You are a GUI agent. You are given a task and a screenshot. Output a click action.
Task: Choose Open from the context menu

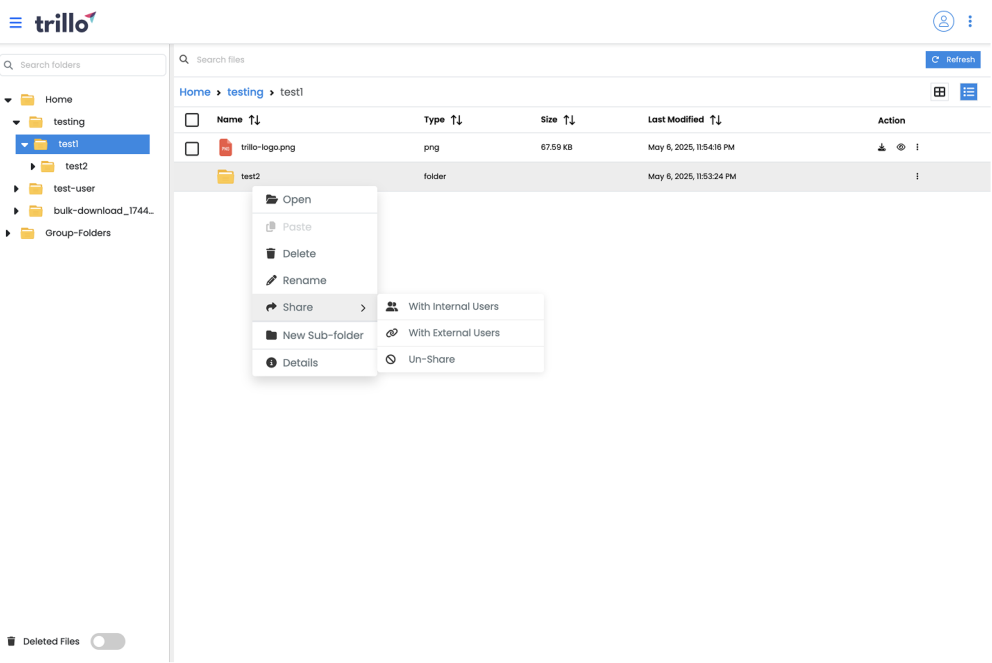(314, 200)
